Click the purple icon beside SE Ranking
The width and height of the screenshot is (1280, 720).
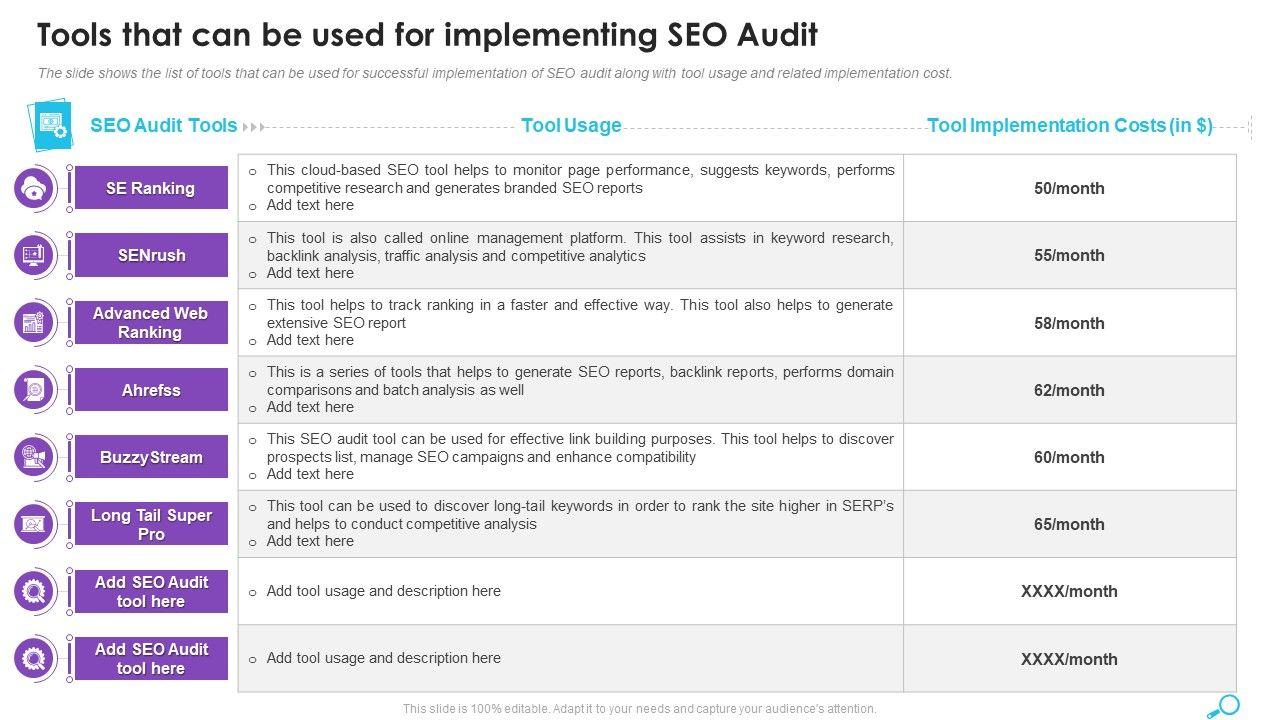[x=35, y=188]
